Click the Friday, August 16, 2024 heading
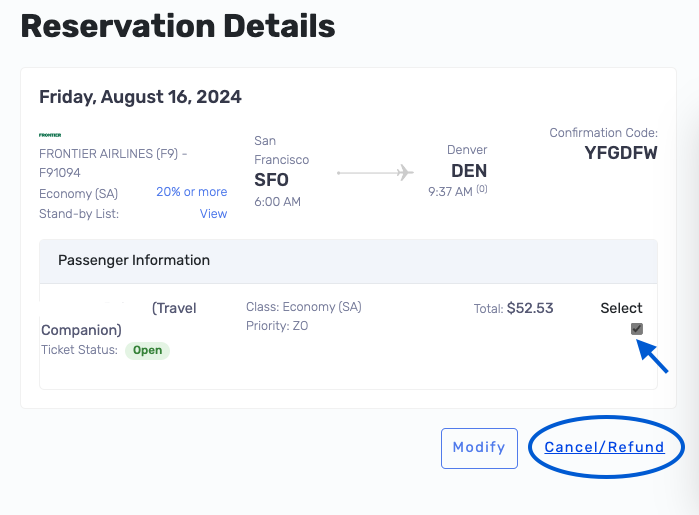The image size is (699, 515). pyautogui.click(x=140, y=97)
